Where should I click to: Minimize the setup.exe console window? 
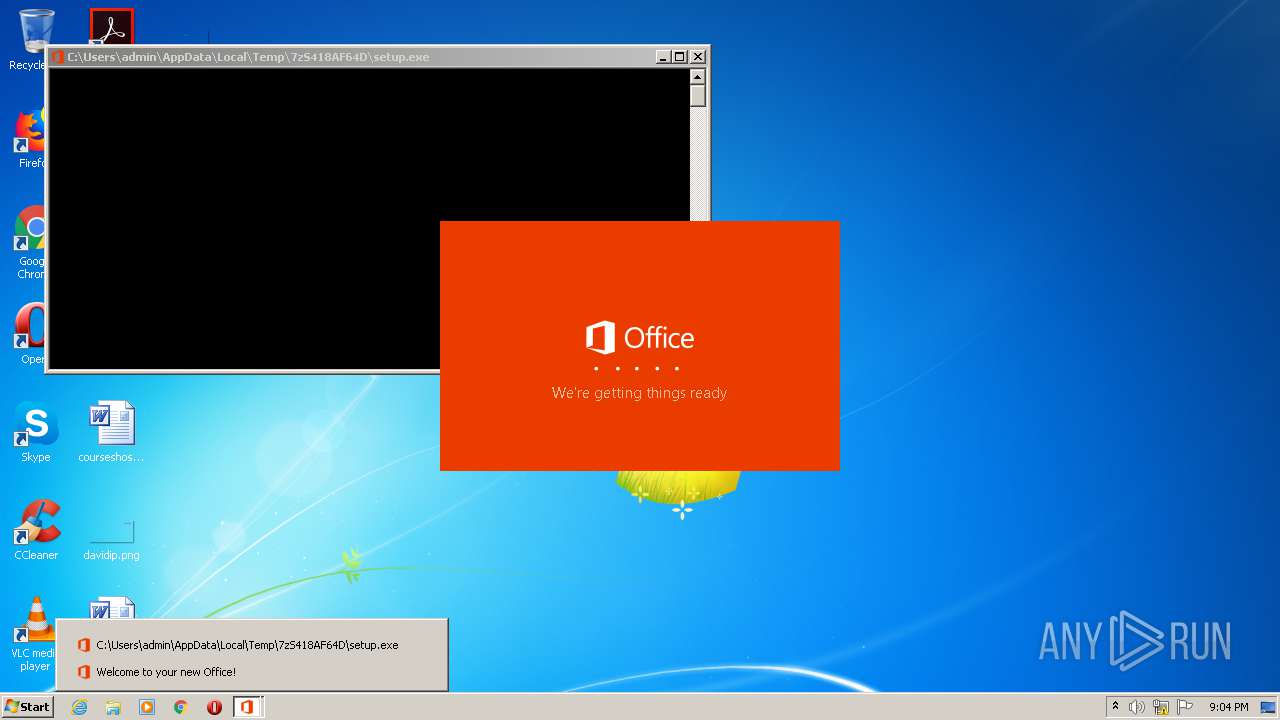[663, 57]
